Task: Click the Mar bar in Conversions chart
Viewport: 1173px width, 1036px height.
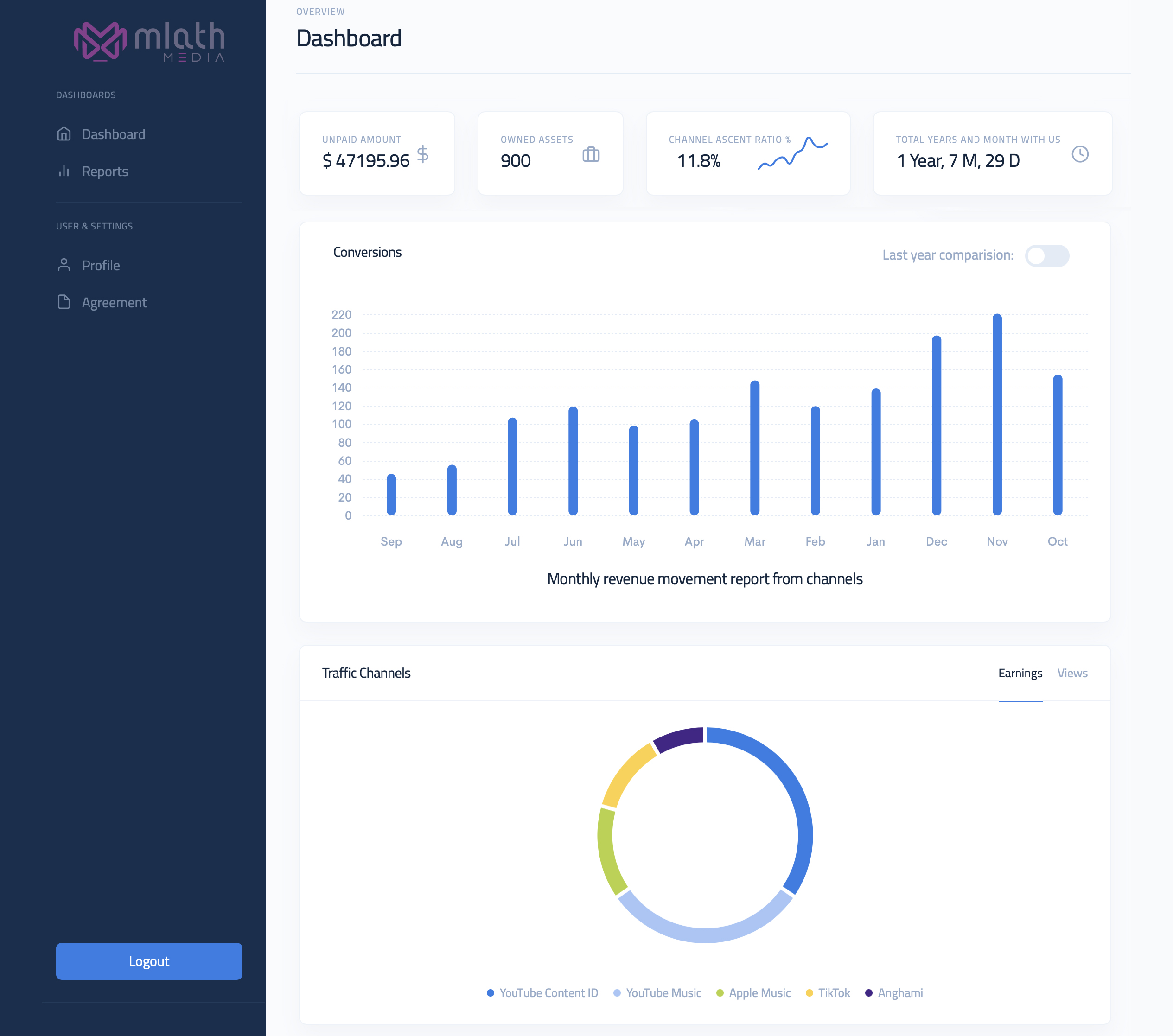Action: [755, 447]
